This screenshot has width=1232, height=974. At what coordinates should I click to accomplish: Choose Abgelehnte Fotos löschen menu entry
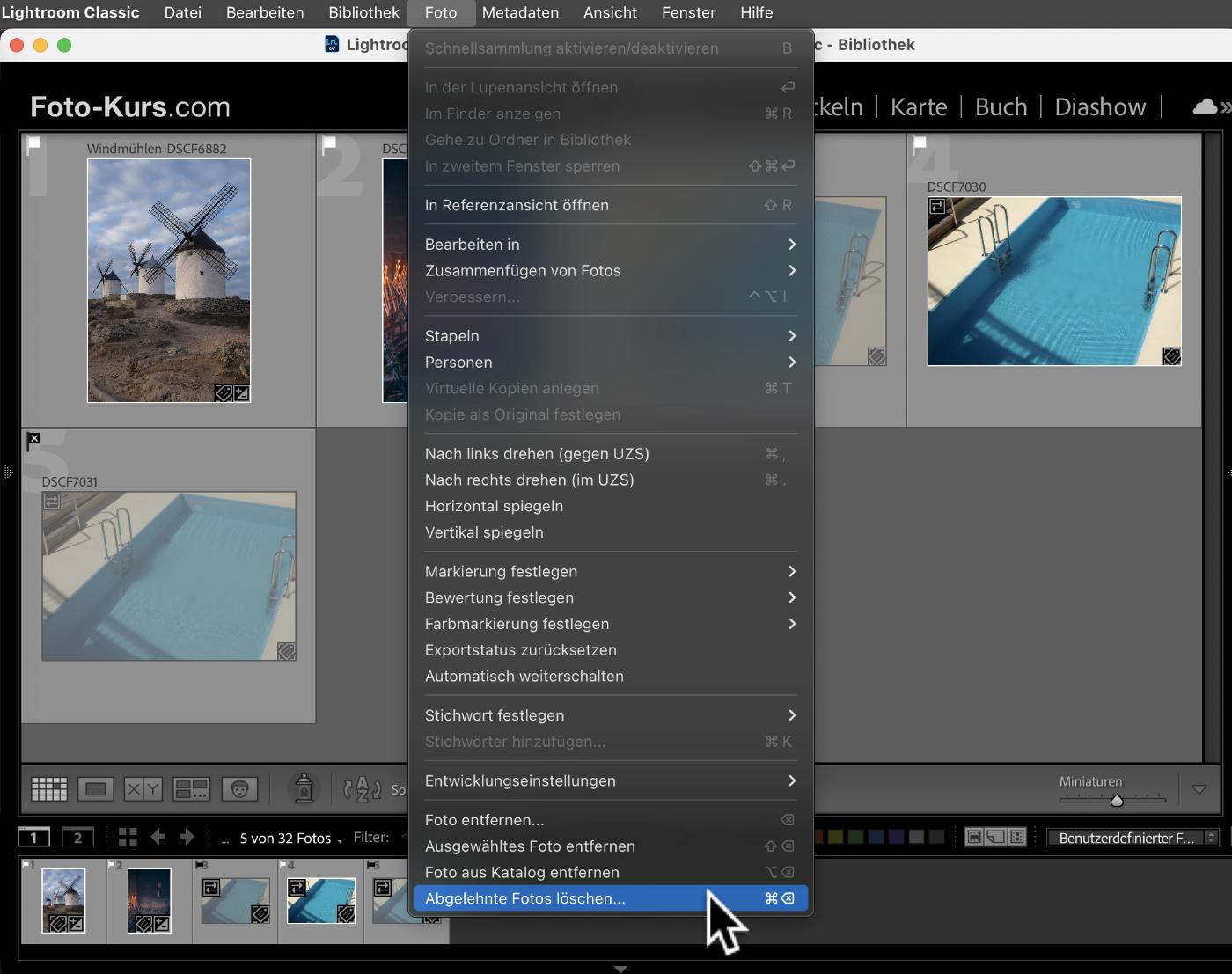(611, 899)
